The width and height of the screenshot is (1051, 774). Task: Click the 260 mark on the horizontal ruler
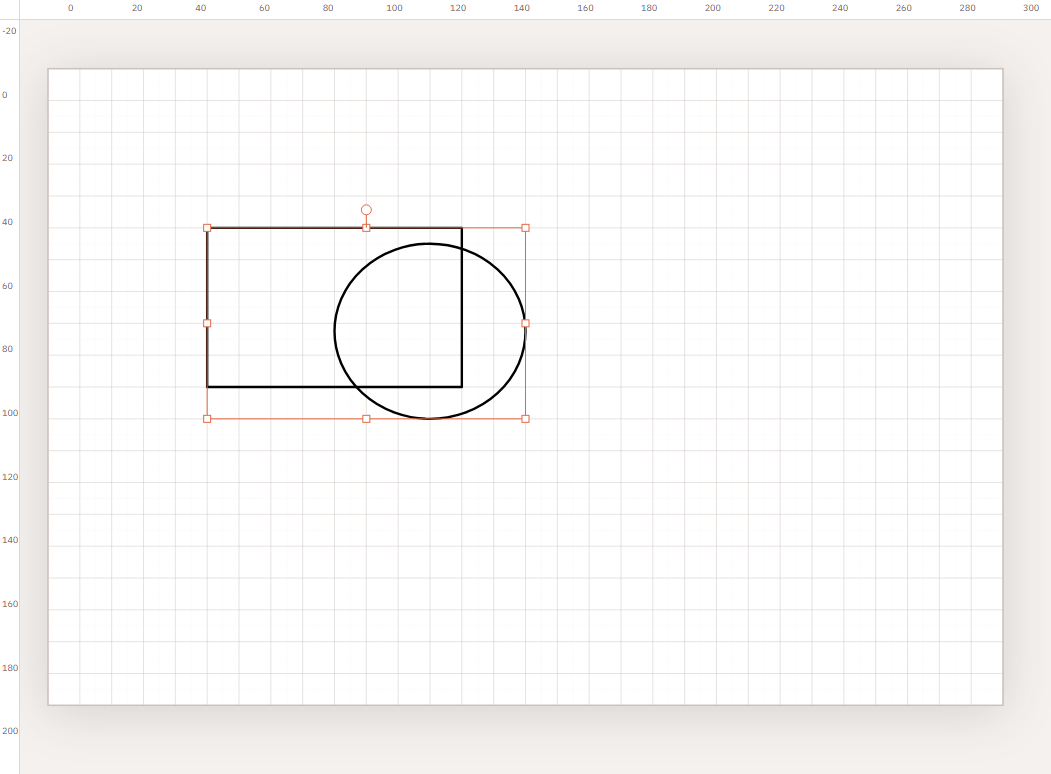pyautogui.click(x=904, y=8)
